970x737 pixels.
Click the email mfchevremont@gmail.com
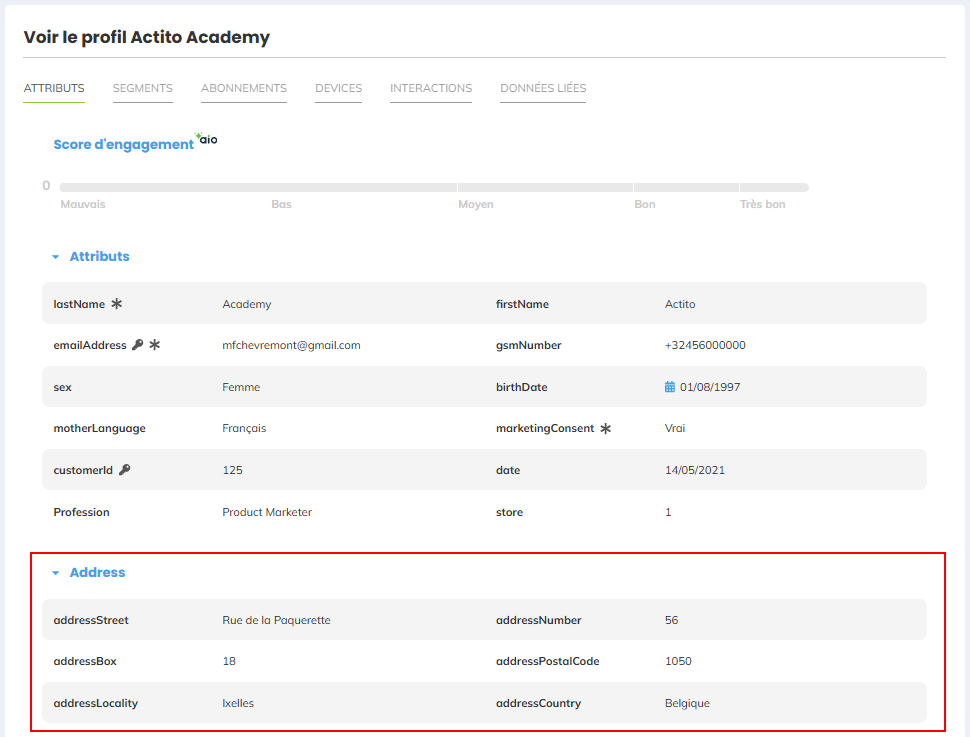point(291,345)
